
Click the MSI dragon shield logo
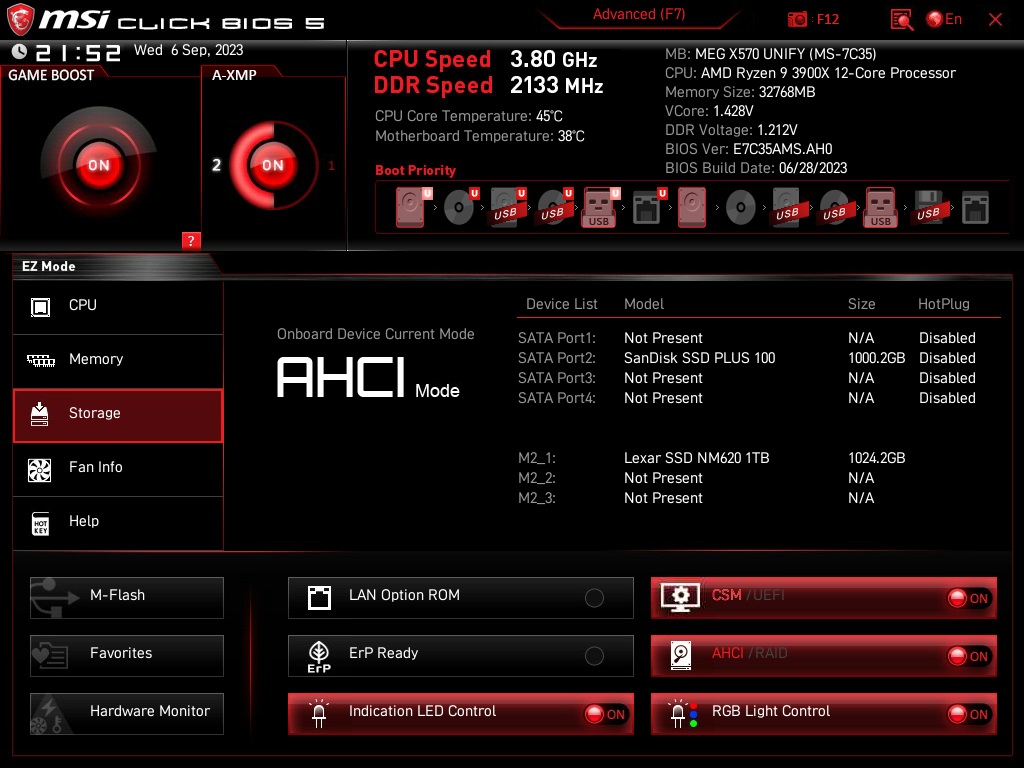click(20, 20)
